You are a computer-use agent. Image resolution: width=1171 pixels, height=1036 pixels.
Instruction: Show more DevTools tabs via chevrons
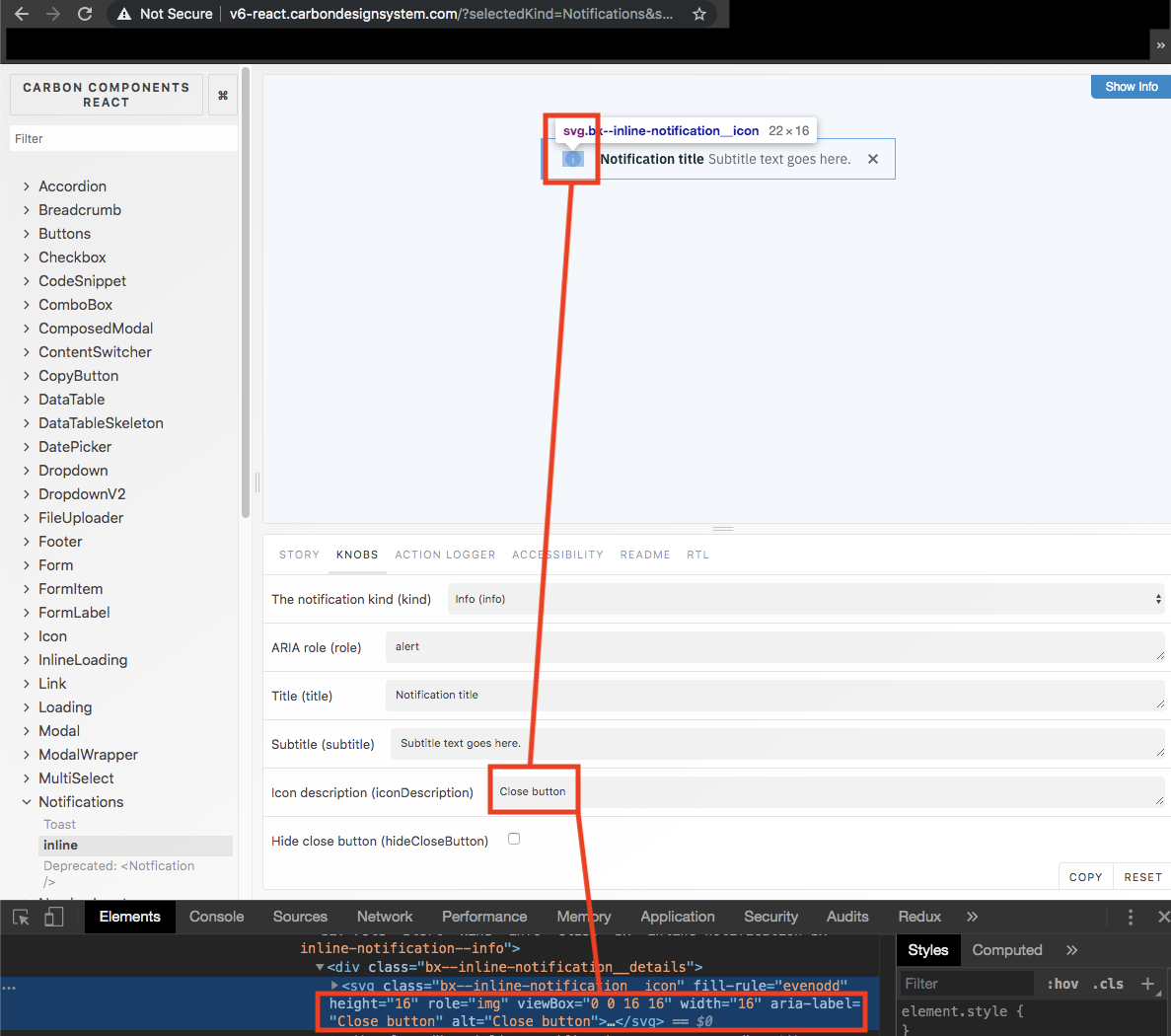click(x=972, y=917)
